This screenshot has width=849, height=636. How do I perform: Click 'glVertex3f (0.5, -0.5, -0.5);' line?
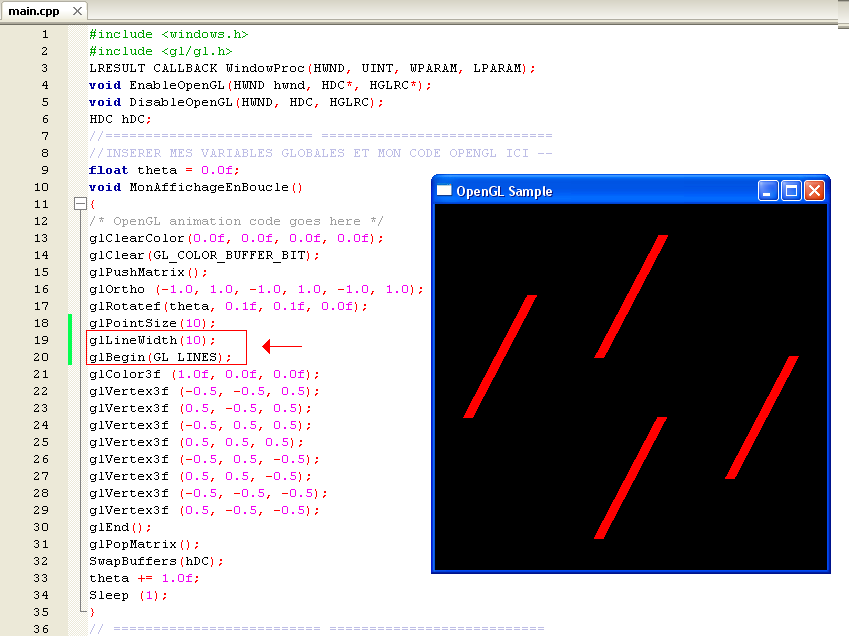click(x=204, y=510)
